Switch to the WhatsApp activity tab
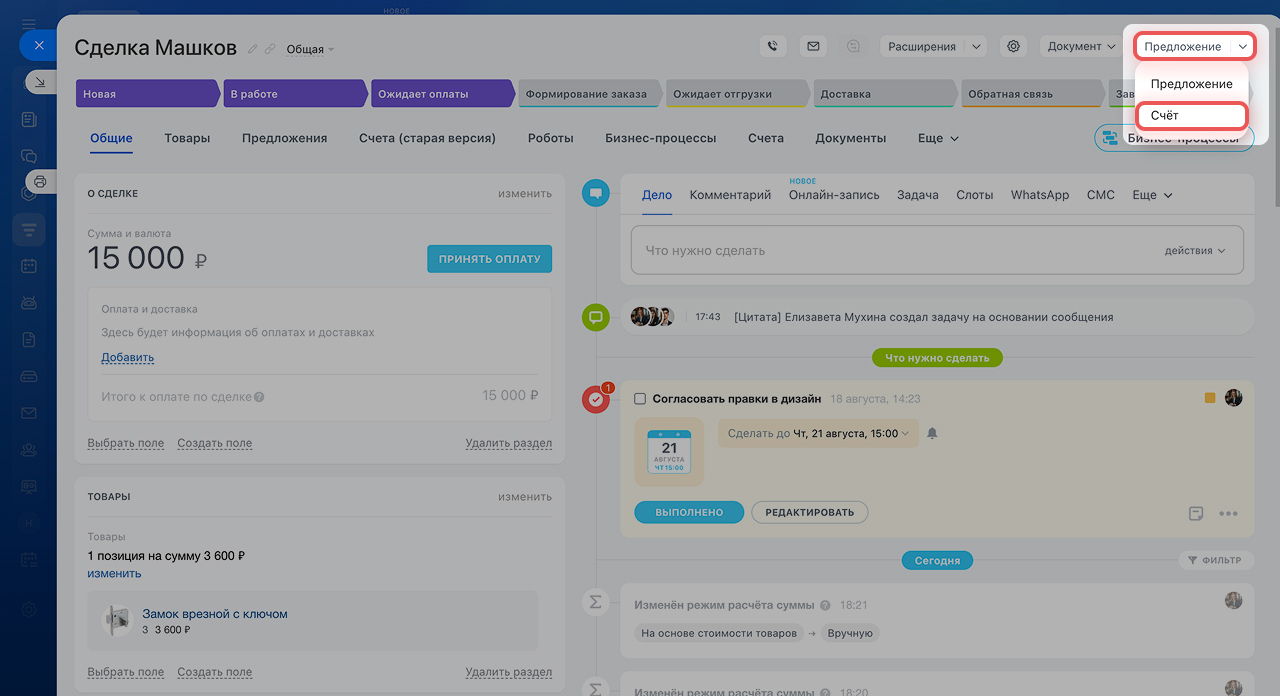 point(1040,195)
